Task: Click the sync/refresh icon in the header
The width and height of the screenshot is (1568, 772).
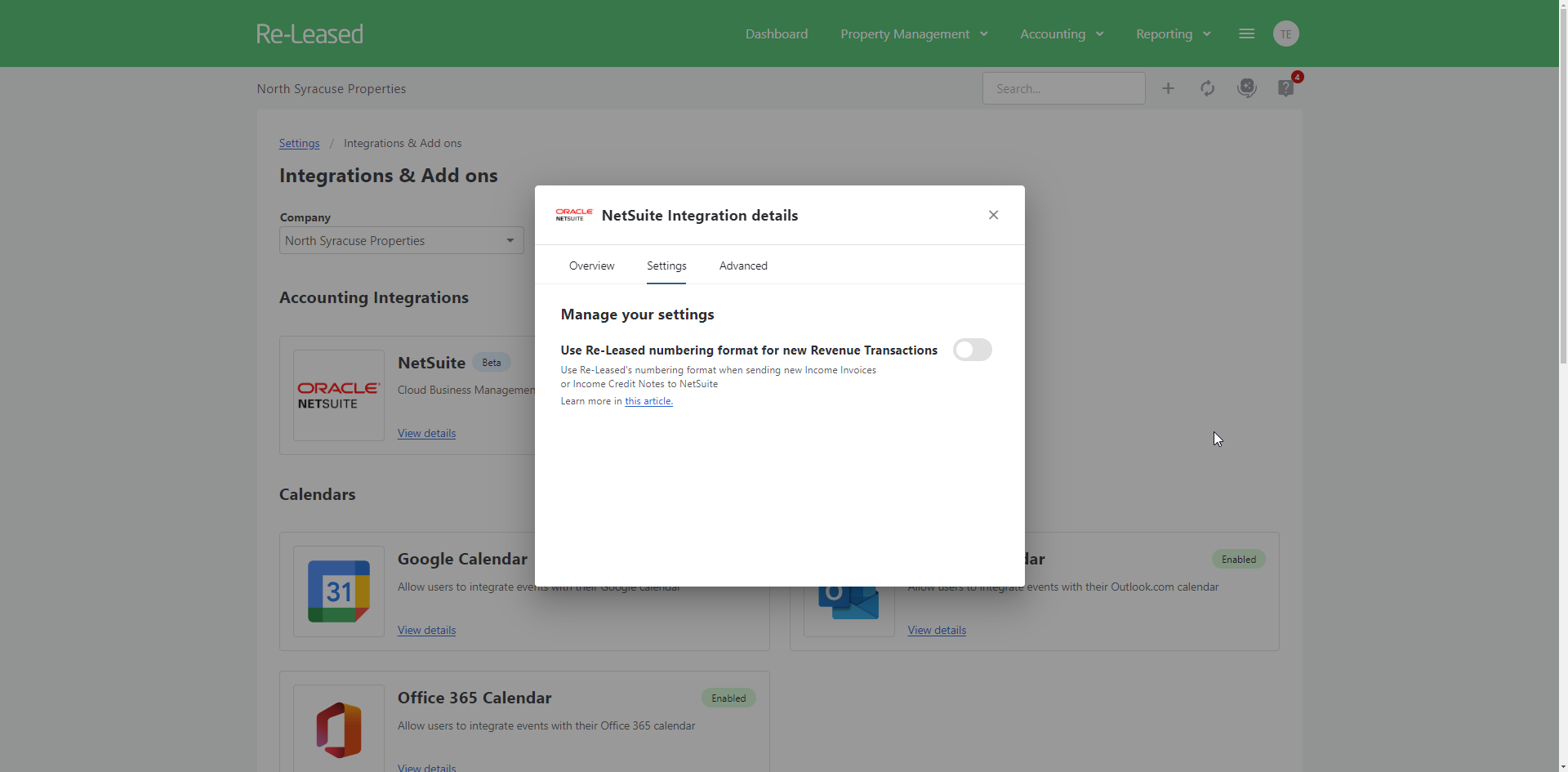Action: (1207, 87)
